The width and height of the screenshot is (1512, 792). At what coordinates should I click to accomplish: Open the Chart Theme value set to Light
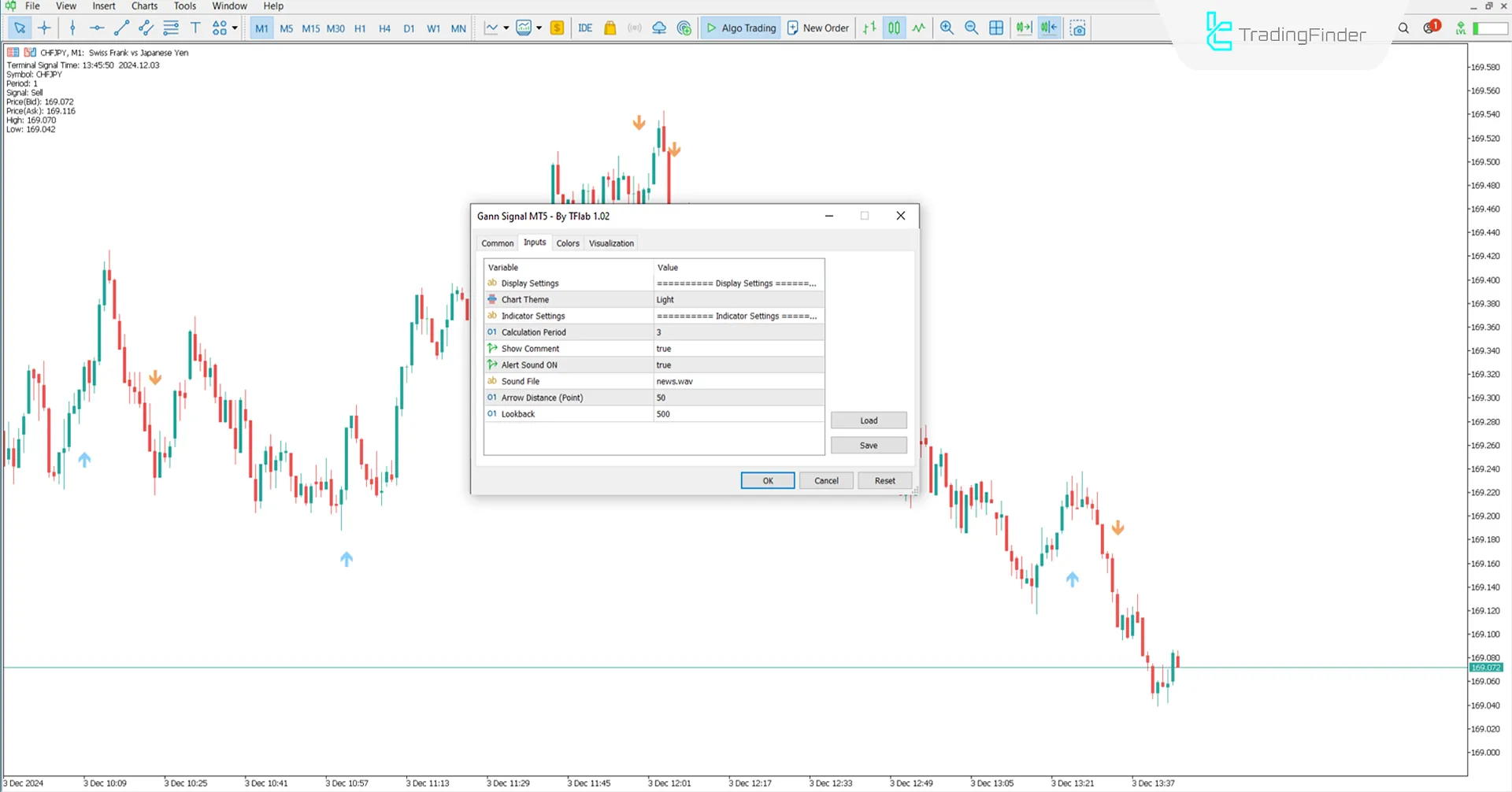coord(737,299)
